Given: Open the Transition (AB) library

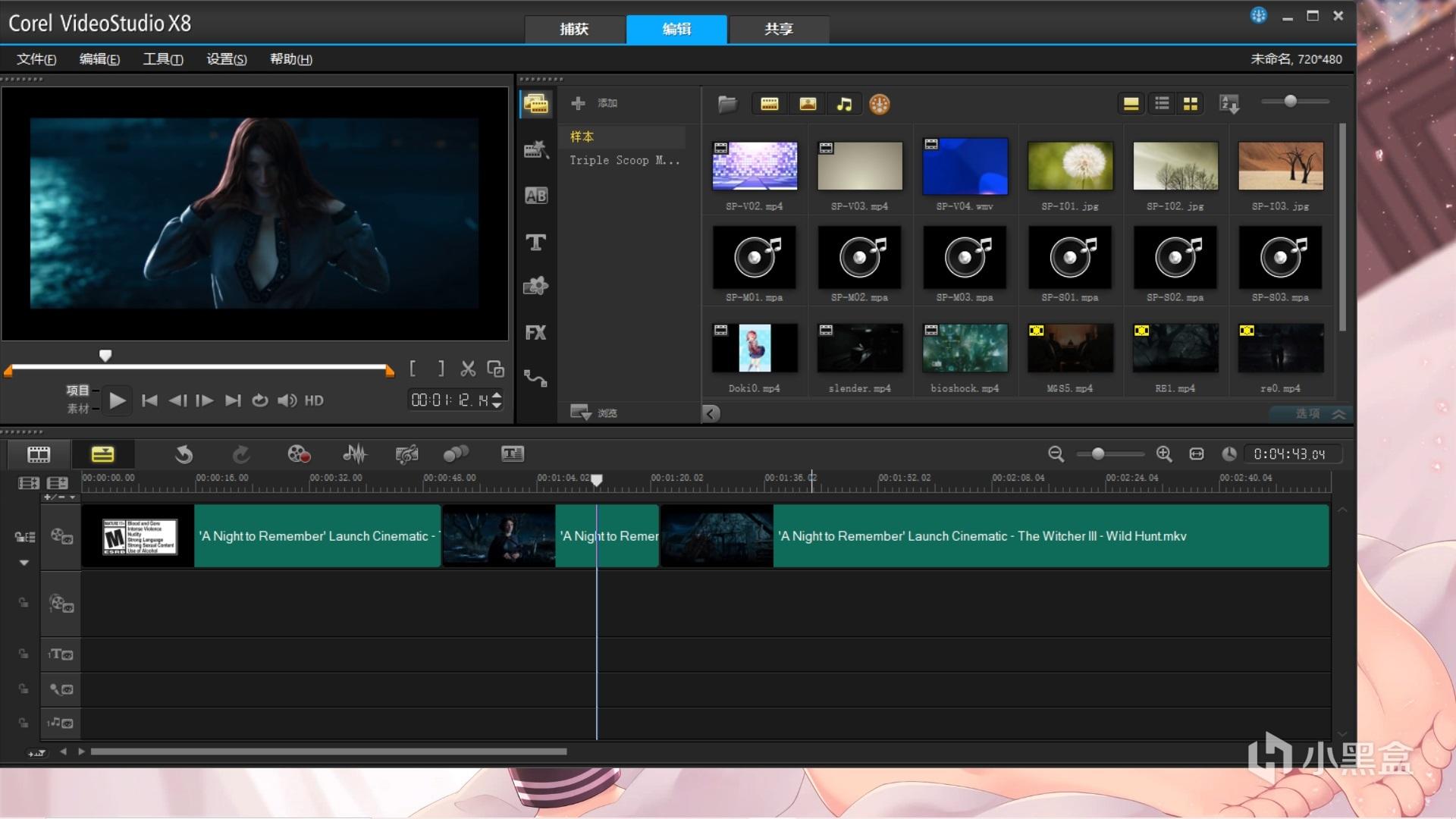Looking at the screenshot, I should (x=536, y=196).
